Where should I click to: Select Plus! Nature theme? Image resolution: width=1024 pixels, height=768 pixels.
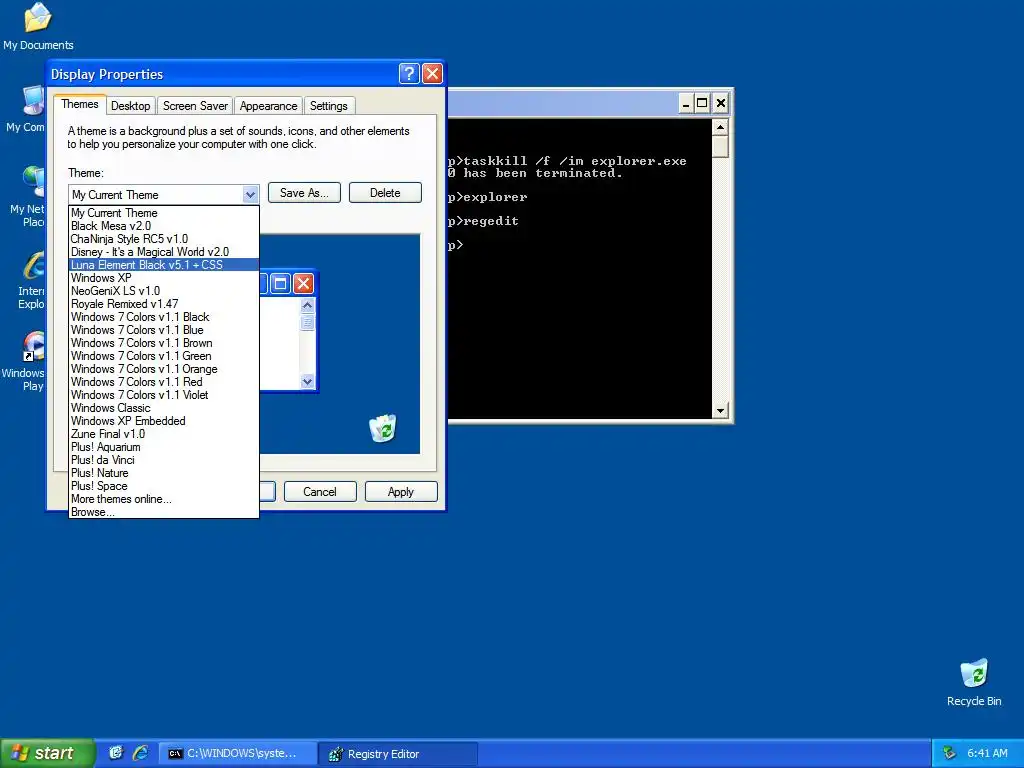pyautogui.click(x=164, y=473)
